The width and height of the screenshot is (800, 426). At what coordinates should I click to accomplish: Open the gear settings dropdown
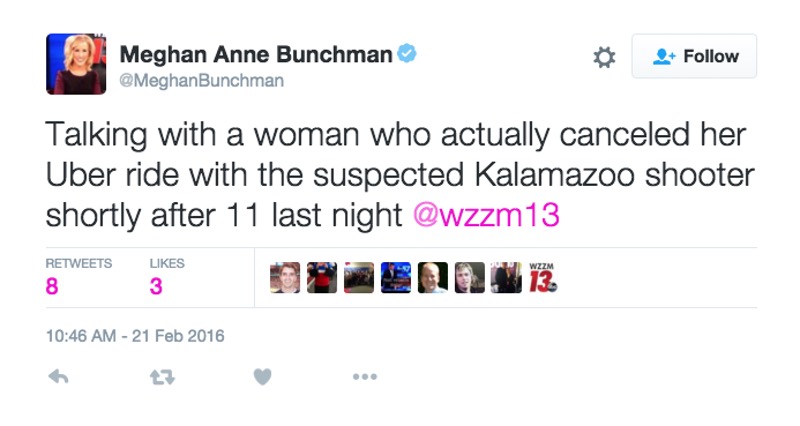[x=604, y=57]
